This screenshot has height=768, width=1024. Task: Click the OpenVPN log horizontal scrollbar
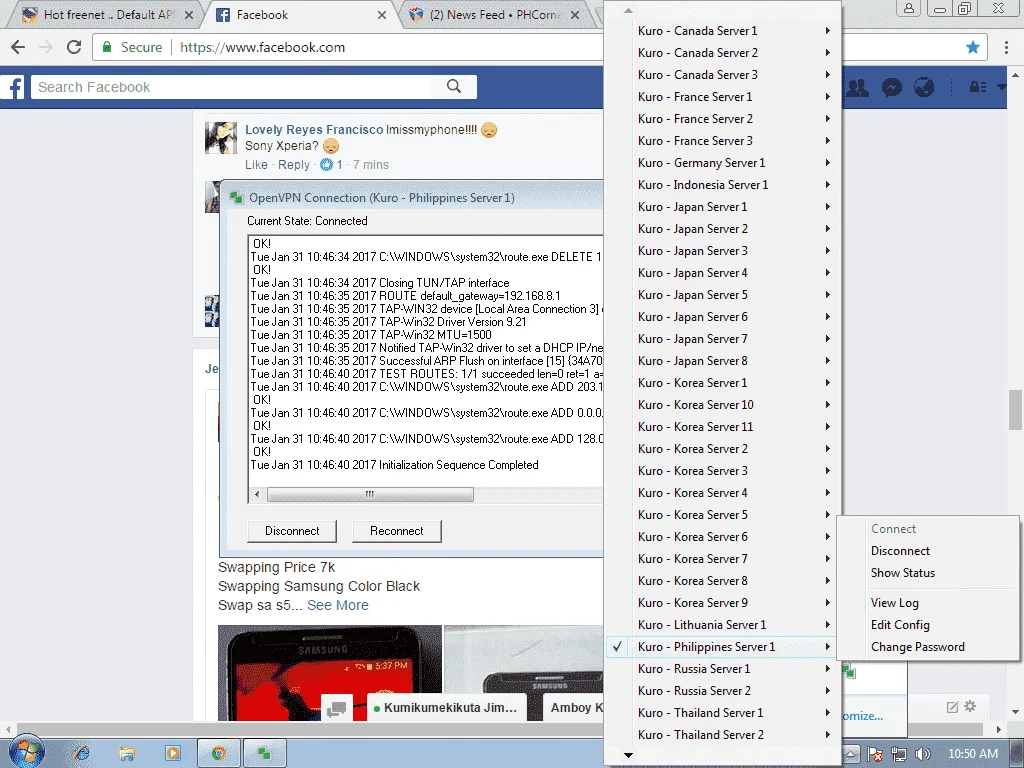[370, 494]
